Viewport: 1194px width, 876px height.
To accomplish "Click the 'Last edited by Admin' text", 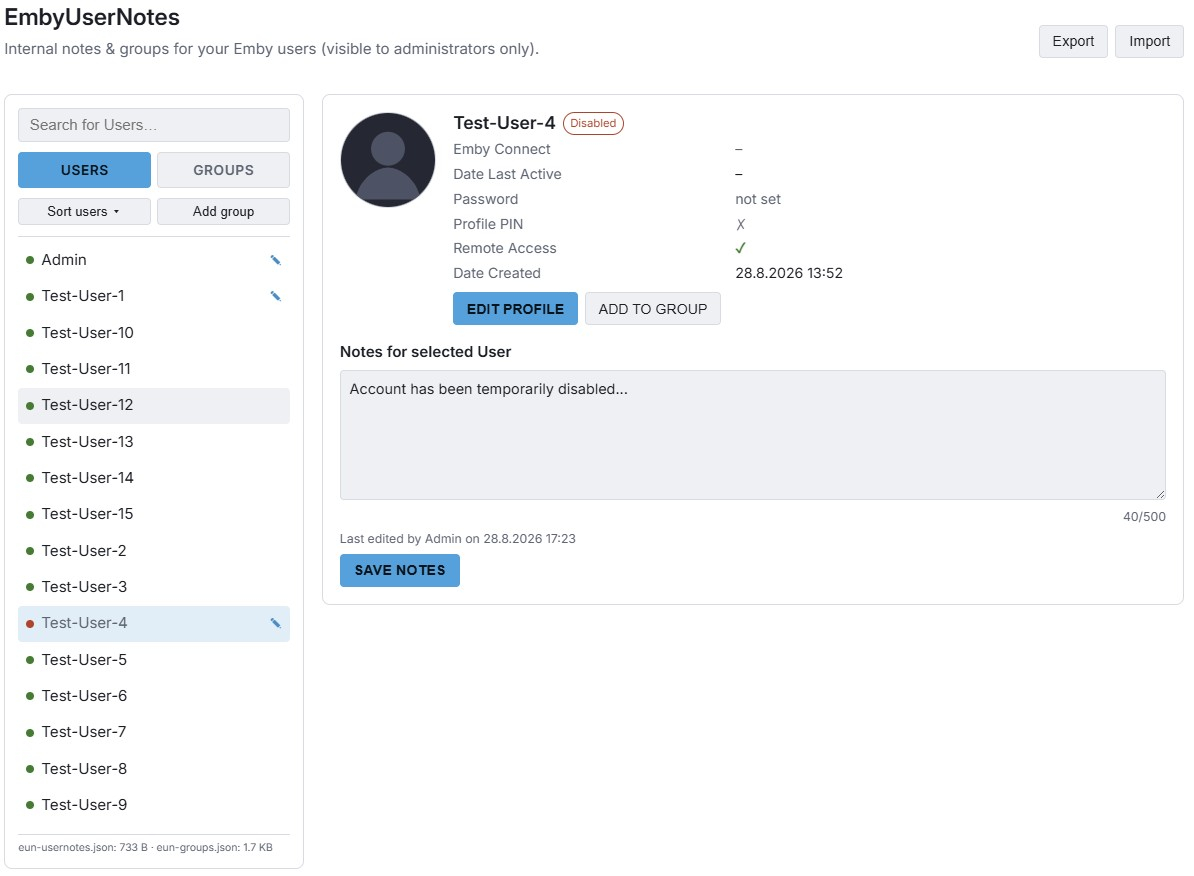I will point(458,539).
